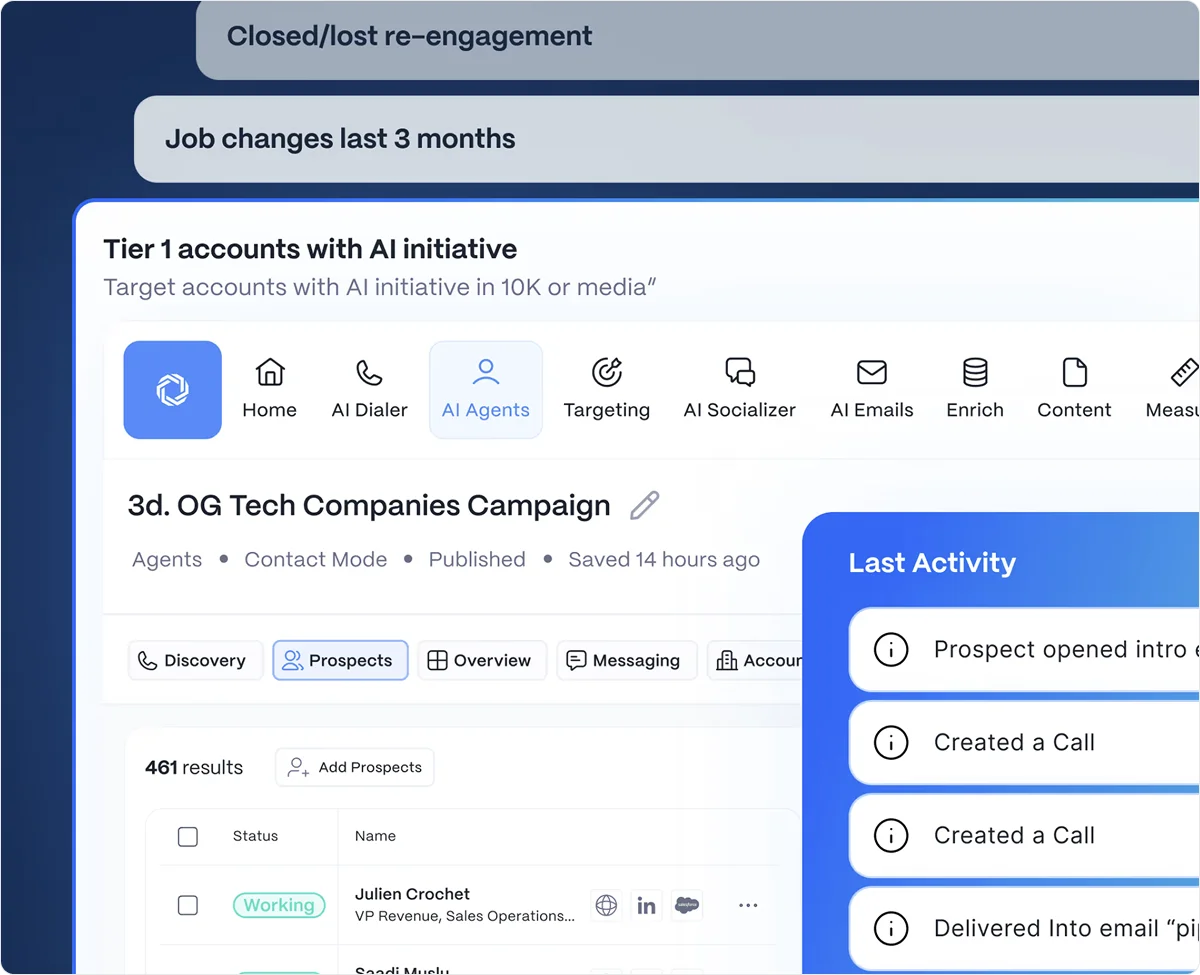Open Julien Crochet's LinkedIn icon
Screen dimensions: 1200x975
coord(646,905)
